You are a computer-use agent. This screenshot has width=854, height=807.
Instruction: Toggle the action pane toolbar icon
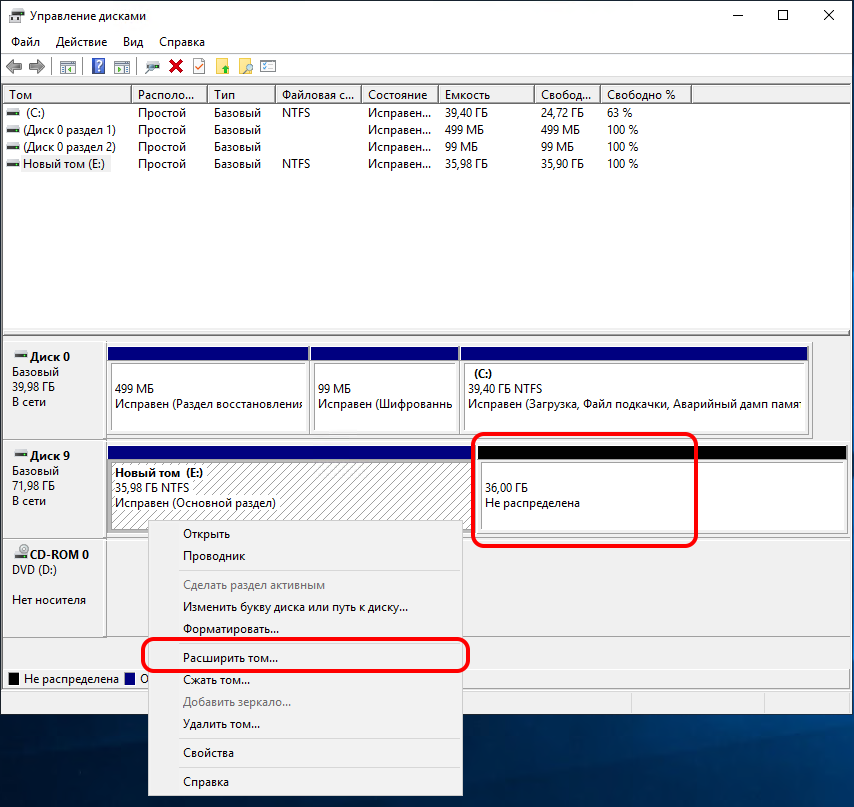click(122, 67)
